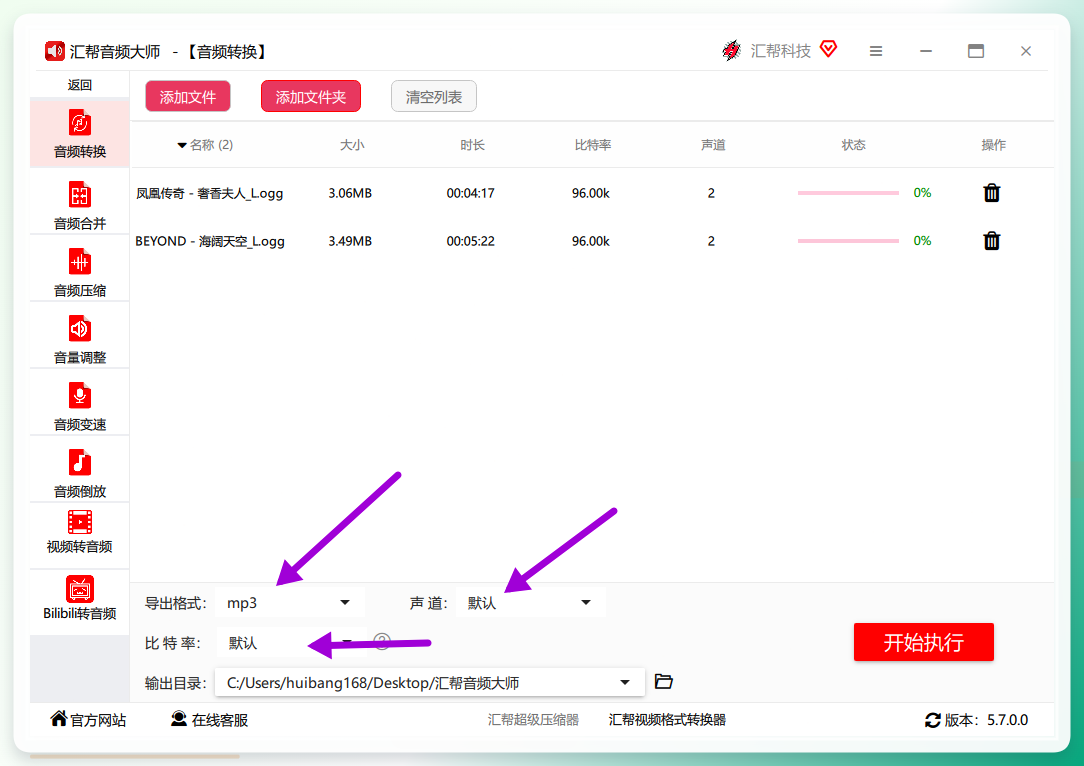The width and height of the screenshot is (1084, 766).
Task: Open 官方网站 home icon link
Action: (59, 719)
